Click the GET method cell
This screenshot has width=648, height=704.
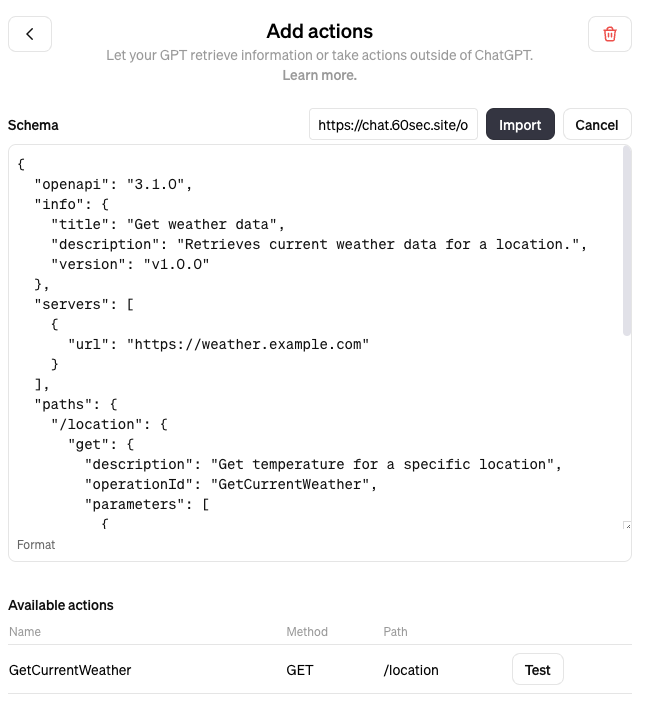[300, 669]
